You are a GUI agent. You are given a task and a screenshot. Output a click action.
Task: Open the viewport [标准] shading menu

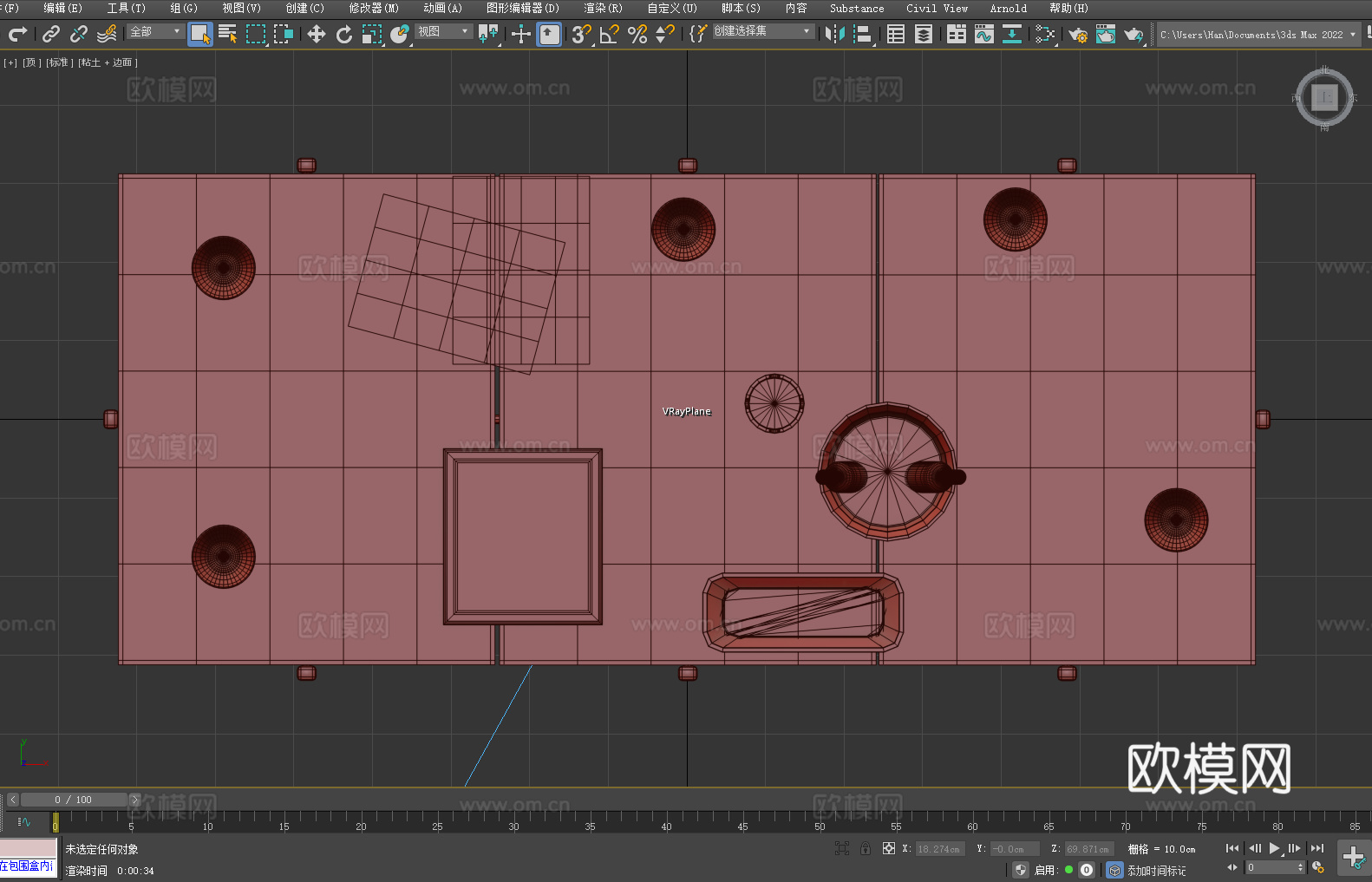coord(59,62)
